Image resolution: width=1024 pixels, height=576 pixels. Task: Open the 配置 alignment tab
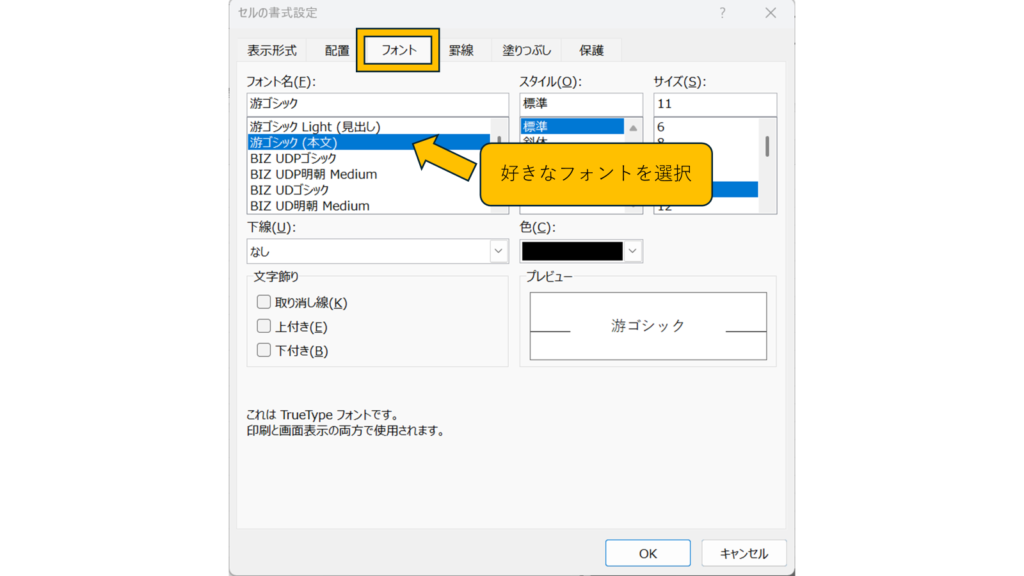tap(337, 50)
